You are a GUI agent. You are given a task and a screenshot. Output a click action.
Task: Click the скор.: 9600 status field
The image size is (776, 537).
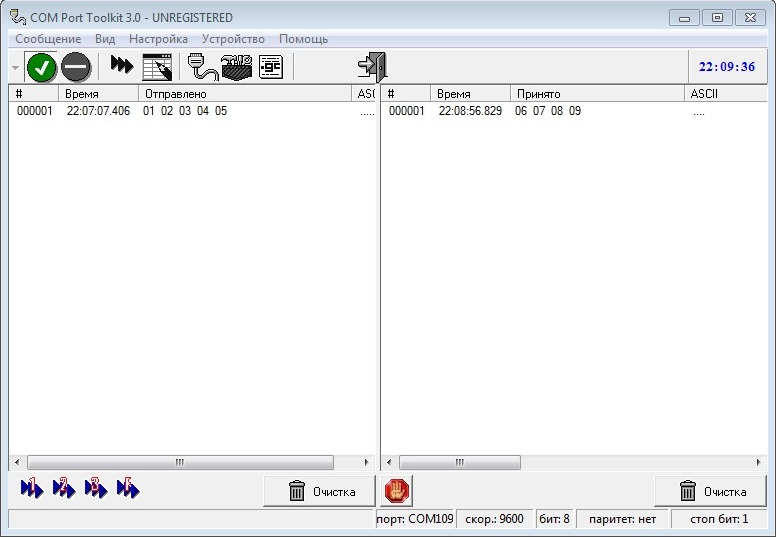point(494,519)
